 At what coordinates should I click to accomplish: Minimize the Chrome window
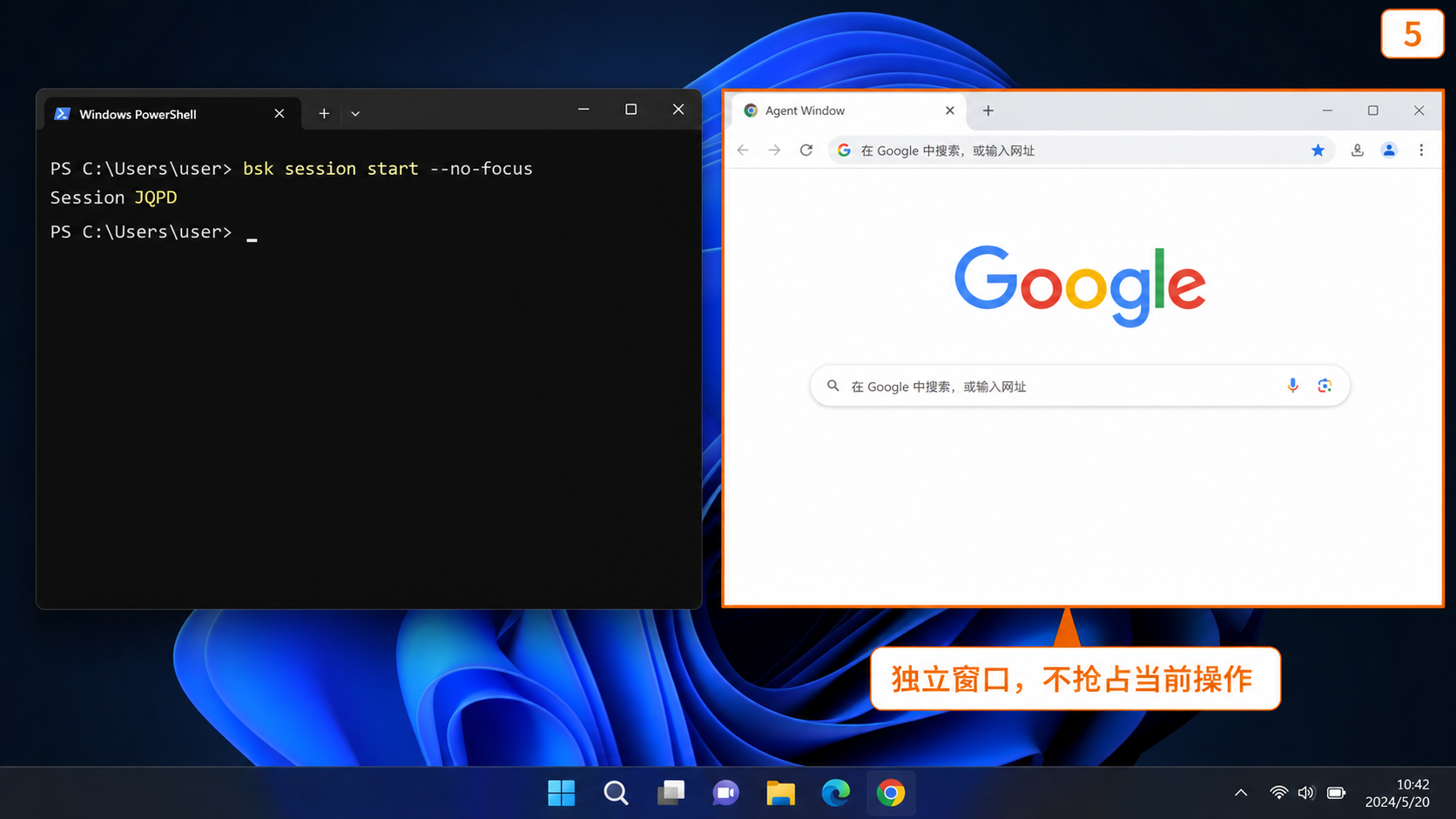tap(1327, 111)
